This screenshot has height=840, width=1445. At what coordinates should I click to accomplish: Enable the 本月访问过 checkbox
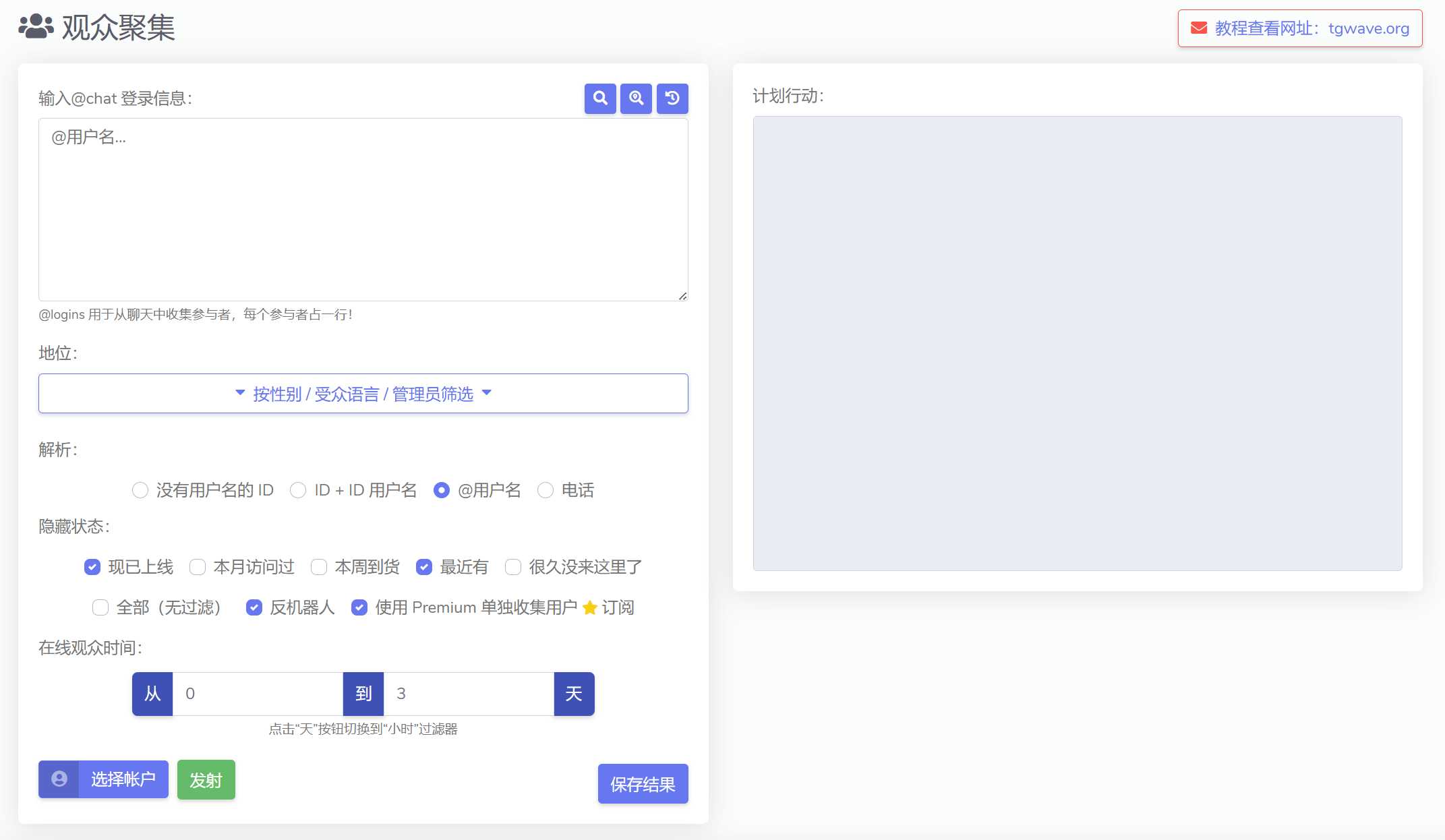pyautogui.click(x=198, y=567)
